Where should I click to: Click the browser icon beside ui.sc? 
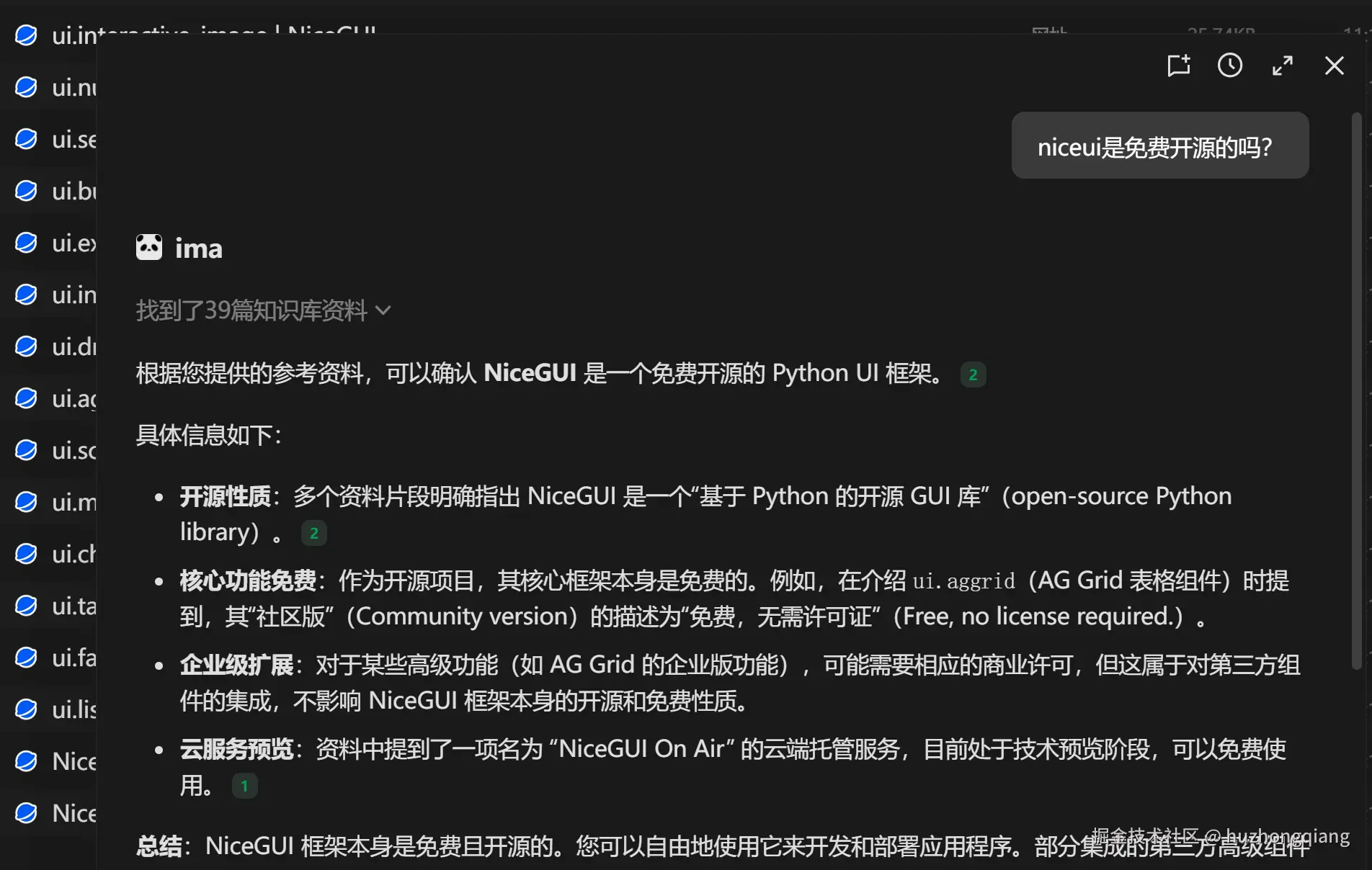coord(26,450)
